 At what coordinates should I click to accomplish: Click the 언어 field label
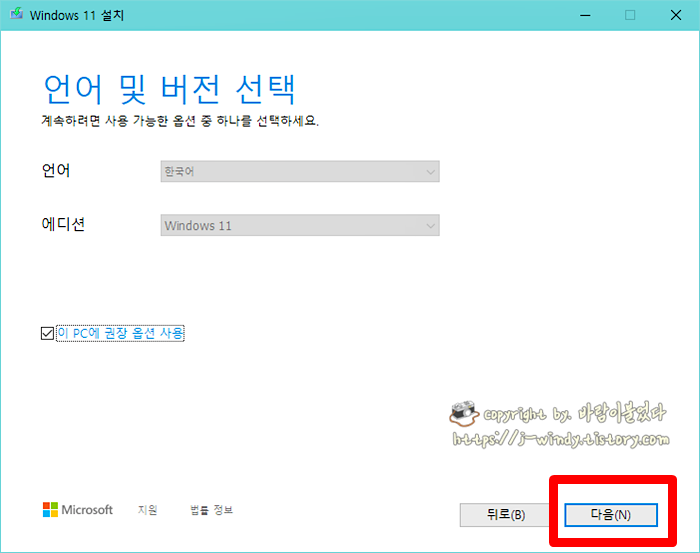[x=56, y=170]
